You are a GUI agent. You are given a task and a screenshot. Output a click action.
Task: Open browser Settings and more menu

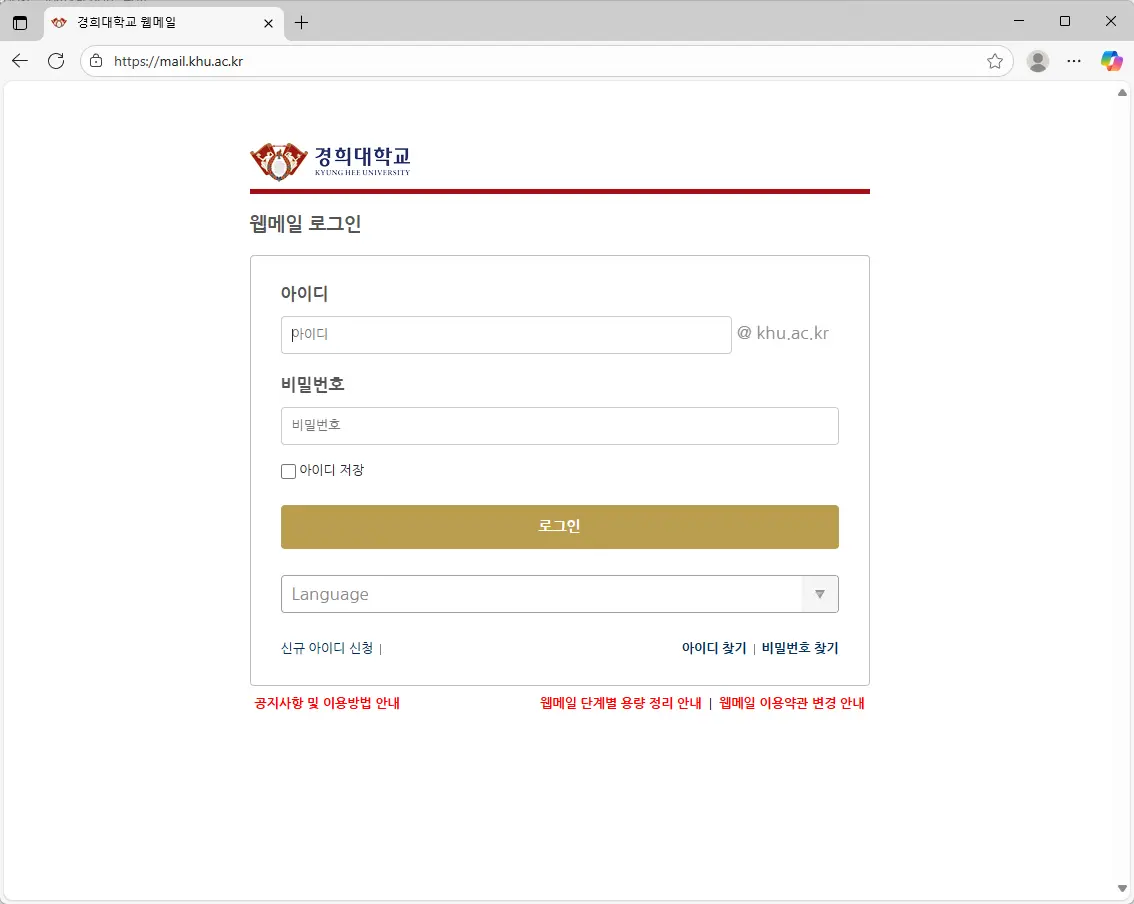point(1074,61)
